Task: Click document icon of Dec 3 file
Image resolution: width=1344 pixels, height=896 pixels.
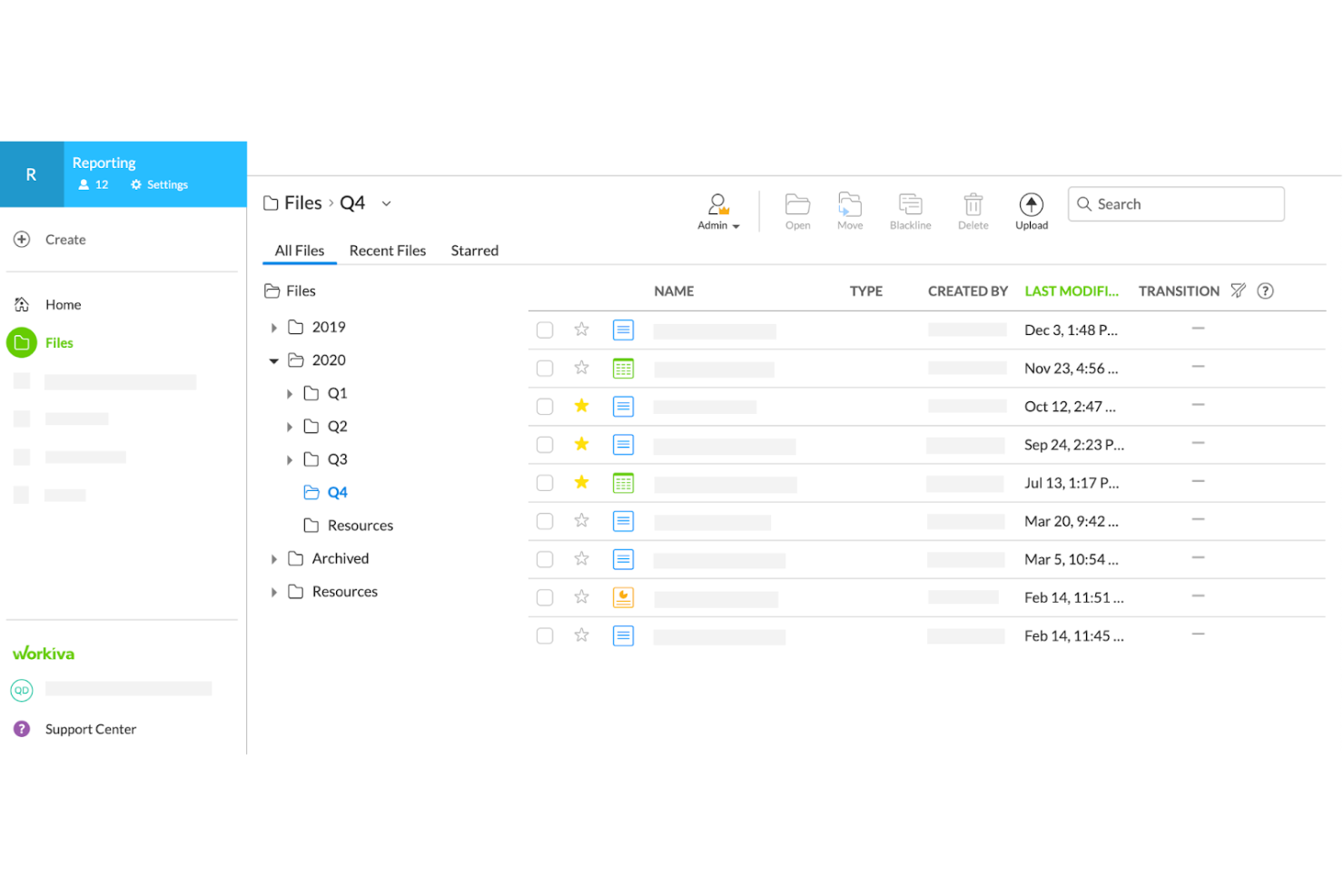Action: 623,330
